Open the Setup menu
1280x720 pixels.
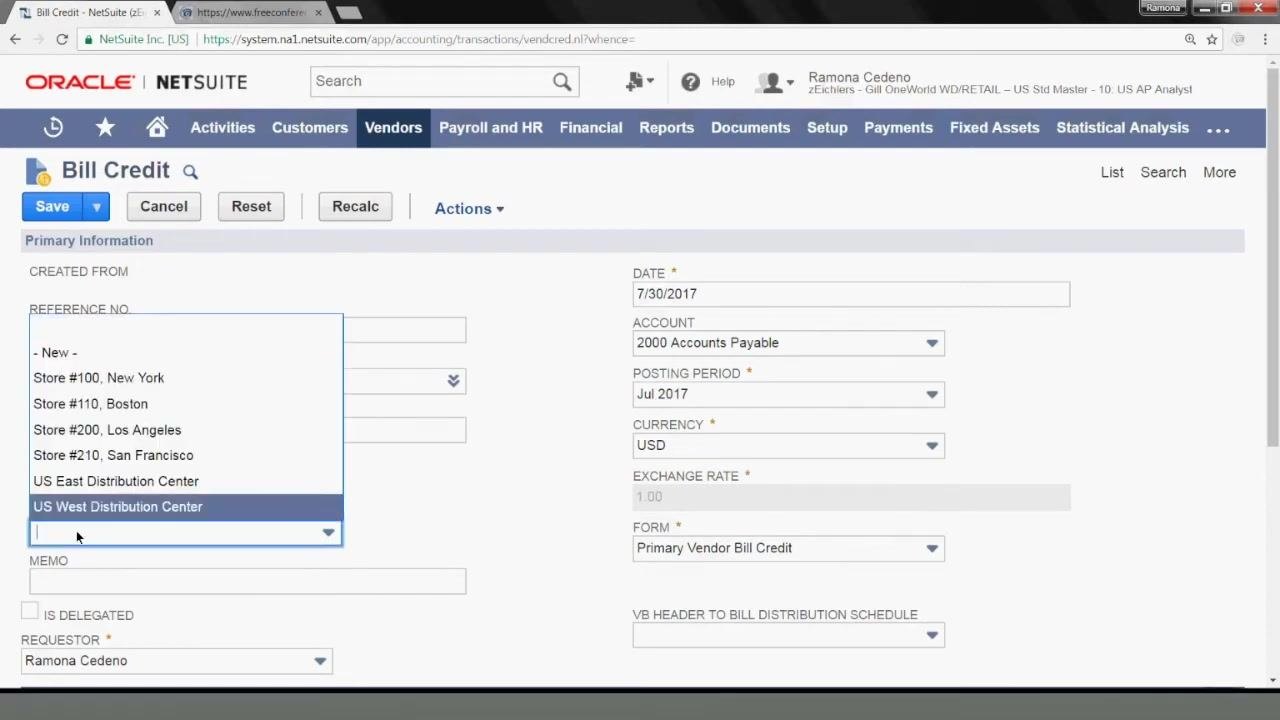[827, 128]
